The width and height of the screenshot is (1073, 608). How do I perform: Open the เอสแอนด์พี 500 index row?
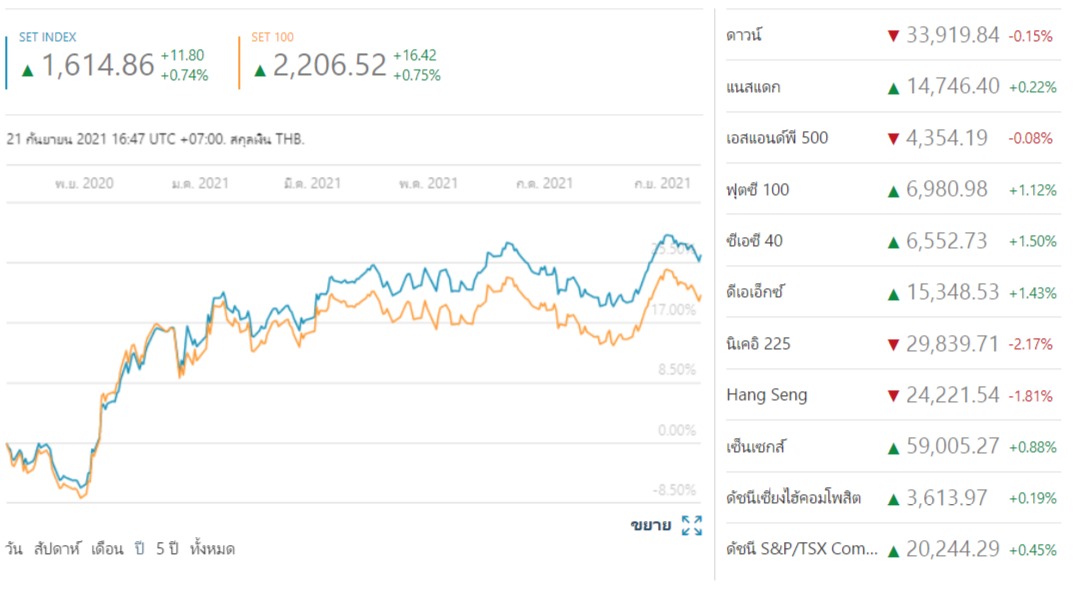(892, 138)
